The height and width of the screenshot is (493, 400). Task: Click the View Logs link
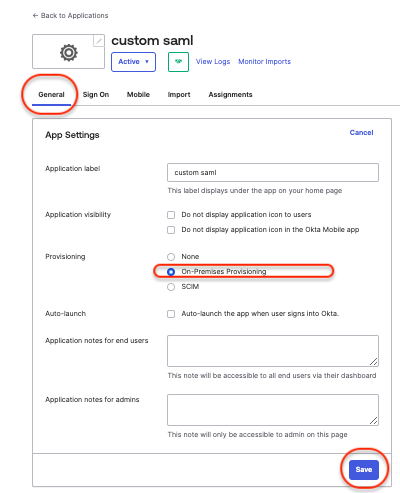click(213, 62)
